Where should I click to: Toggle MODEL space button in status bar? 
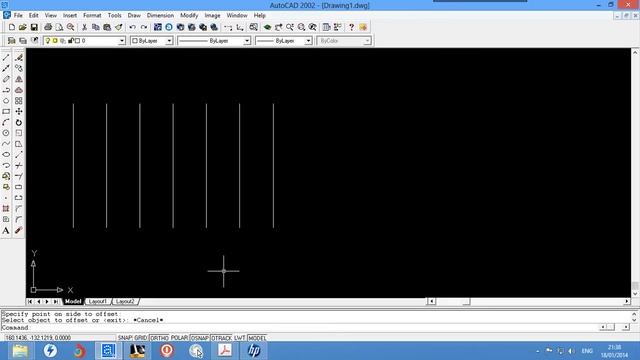click(257, 338)
